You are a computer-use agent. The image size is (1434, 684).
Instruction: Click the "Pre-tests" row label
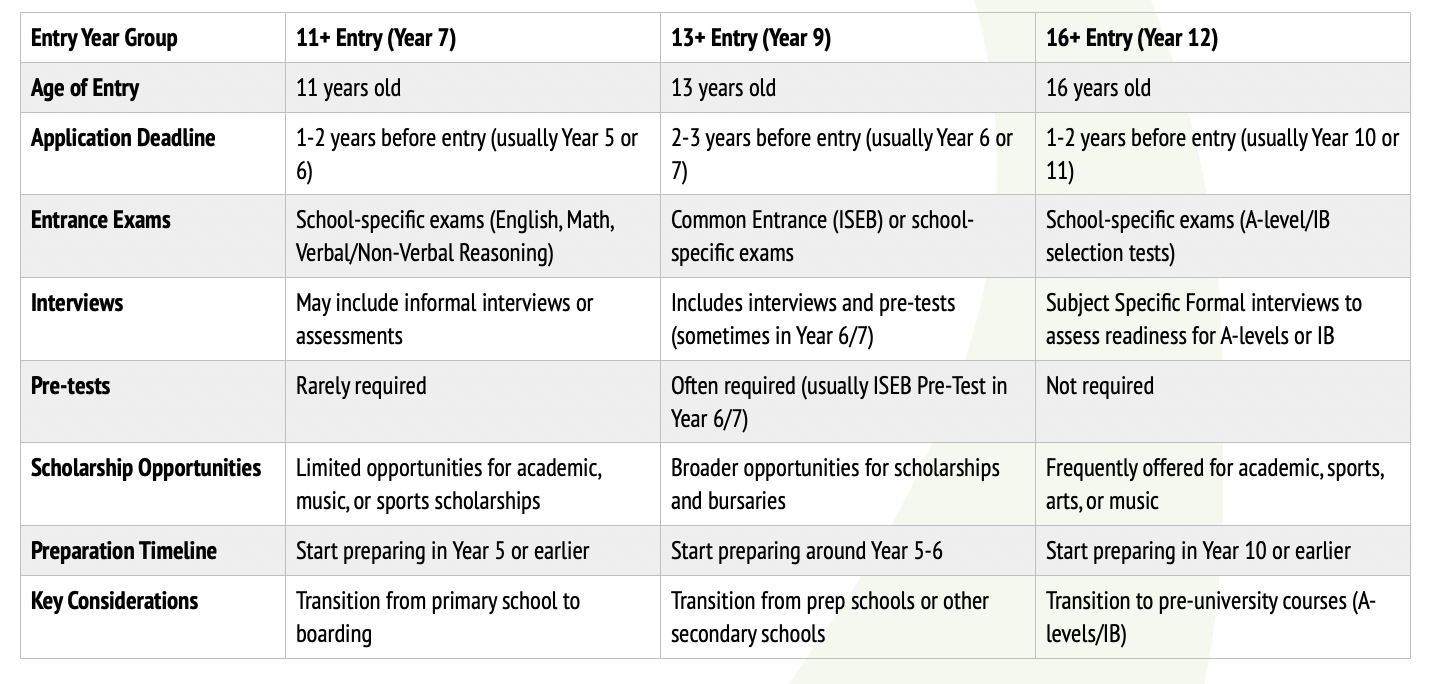click(x=71, y=385)
